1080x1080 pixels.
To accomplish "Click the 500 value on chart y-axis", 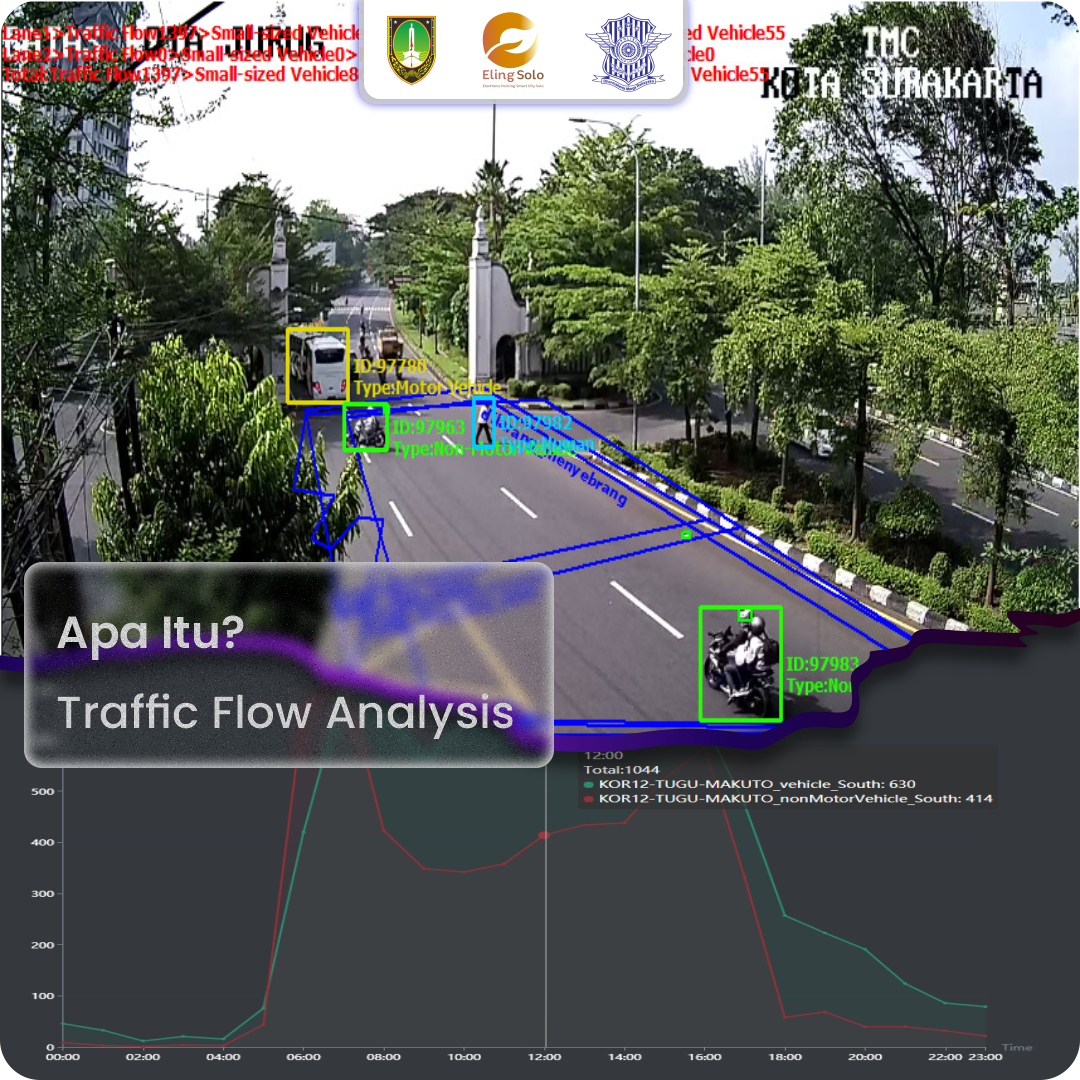I will (x=42, y=792).
